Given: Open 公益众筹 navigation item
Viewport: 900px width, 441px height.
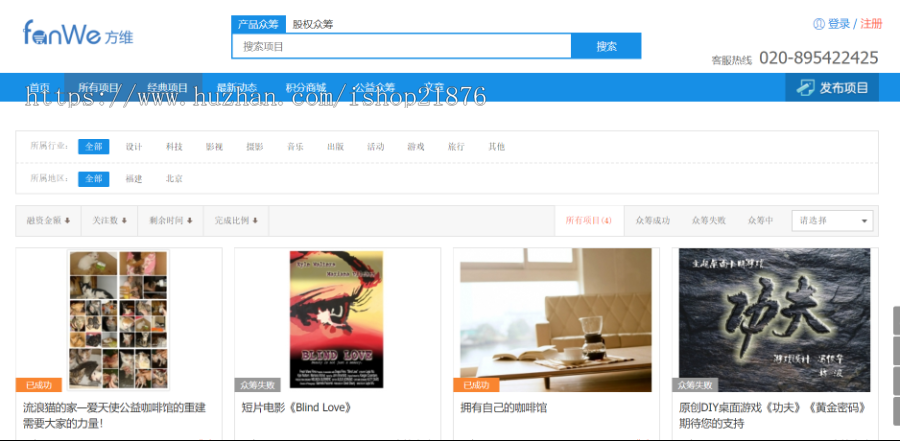Looking at the screenshot, I should pyautogui.click(x=374, y=87).
